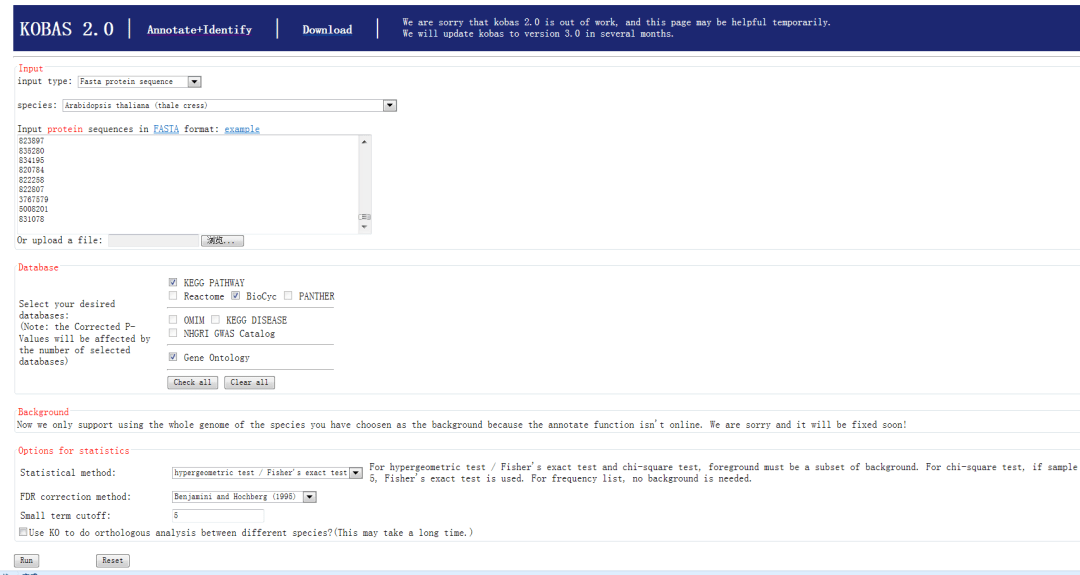This screenshot has width=1080, height=575.
Task: Click inside the protein sequences text area
Action: (x=187, y=183)
